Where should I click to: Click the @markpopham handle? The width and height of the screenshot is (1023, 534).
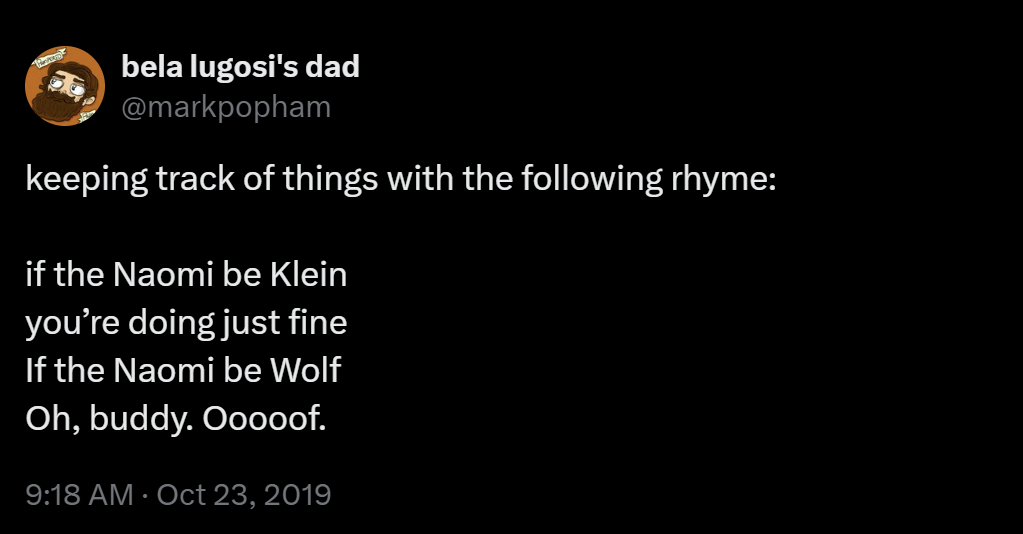[x=225, y=107]
